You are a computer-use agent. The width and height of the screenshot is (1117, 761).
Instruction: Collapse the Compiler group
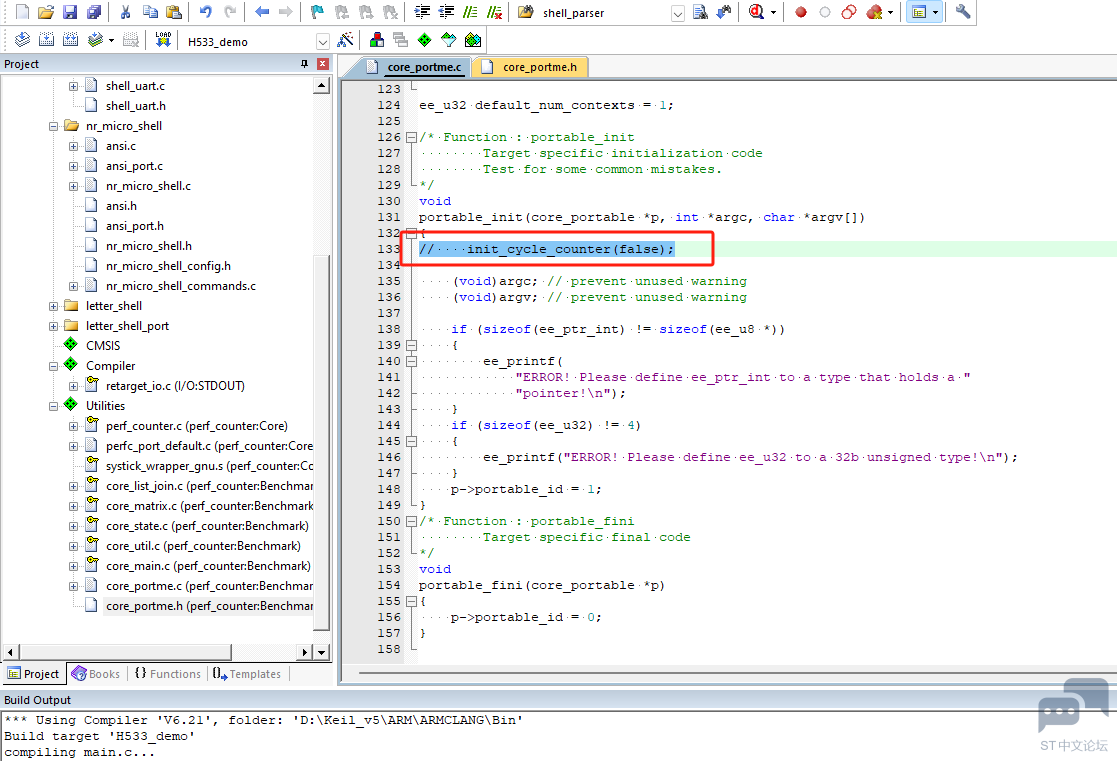click(53, 366)
